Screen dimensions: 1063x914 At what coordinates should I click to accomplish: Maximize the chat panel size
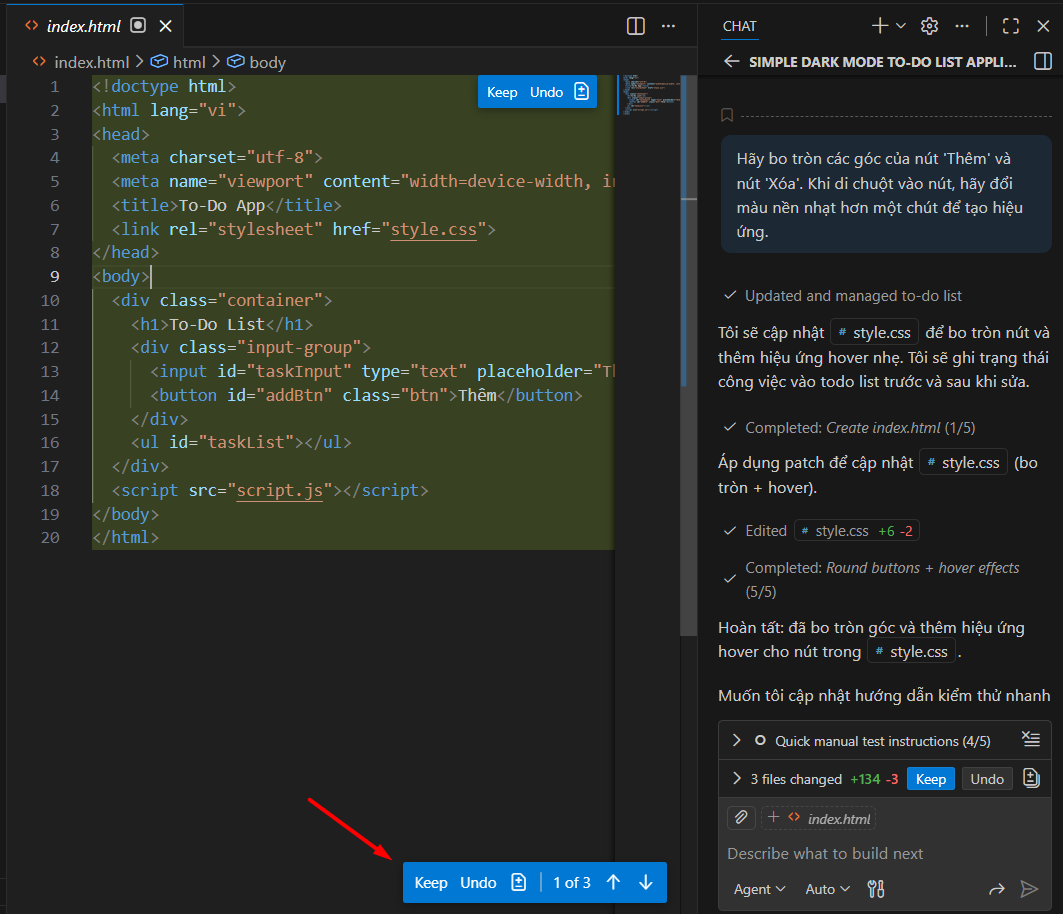1011,26
